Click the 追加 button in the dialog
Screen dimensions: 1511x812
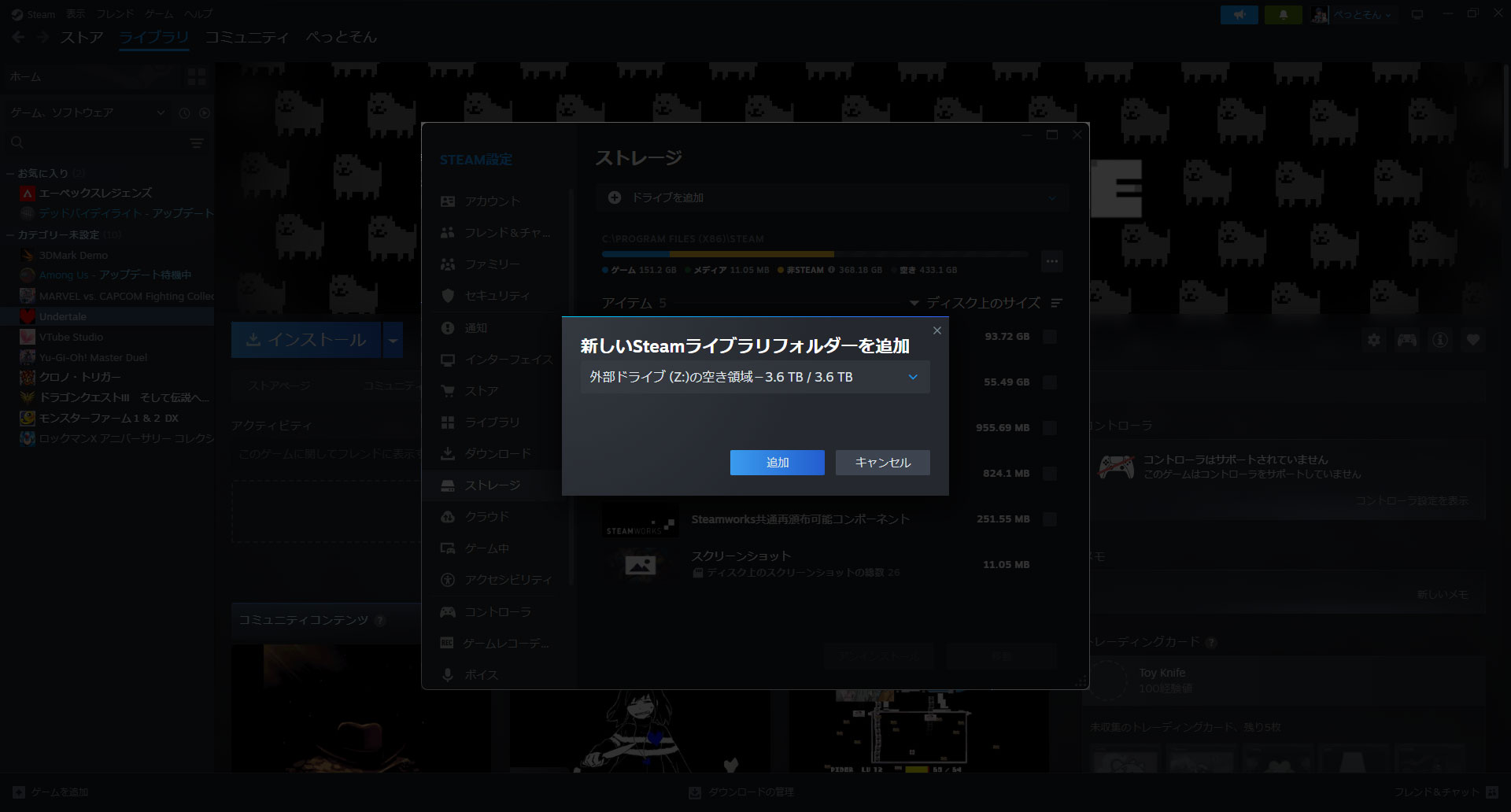777,463
